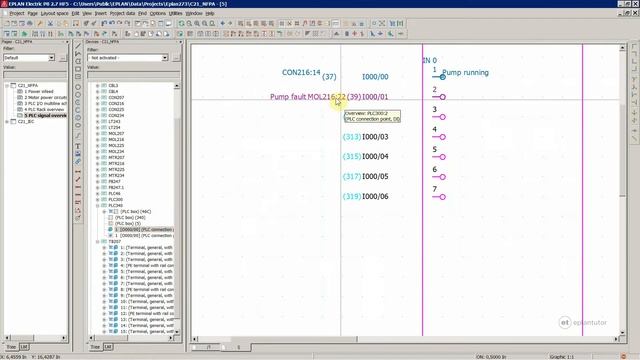The height and width of the screenshot is (360, 640).
Task: Collapse the PLC340 device node
Action: 98,206
